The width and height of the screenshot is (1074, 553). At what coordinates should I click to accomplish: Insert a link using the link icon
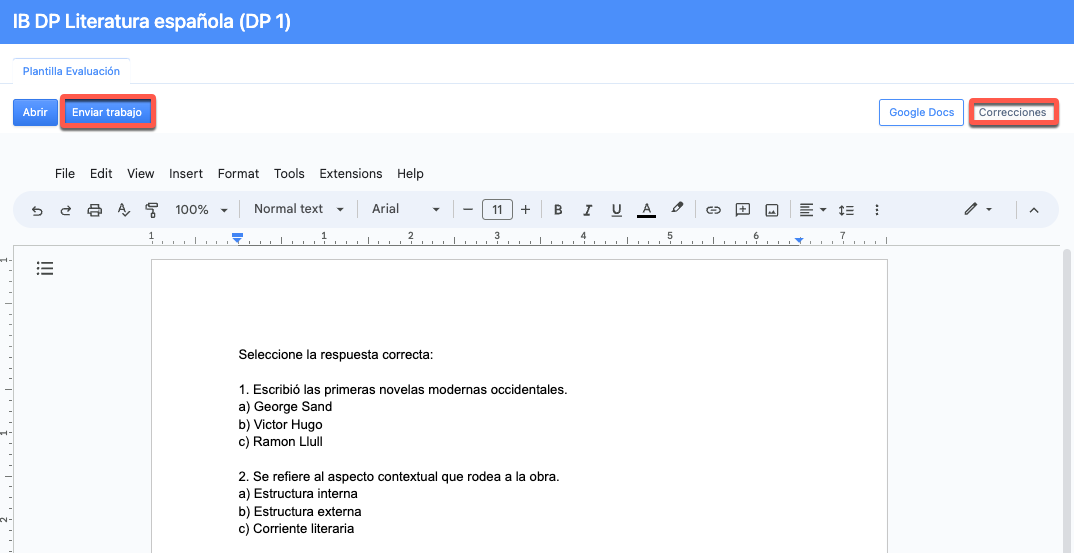pos(713,210)
